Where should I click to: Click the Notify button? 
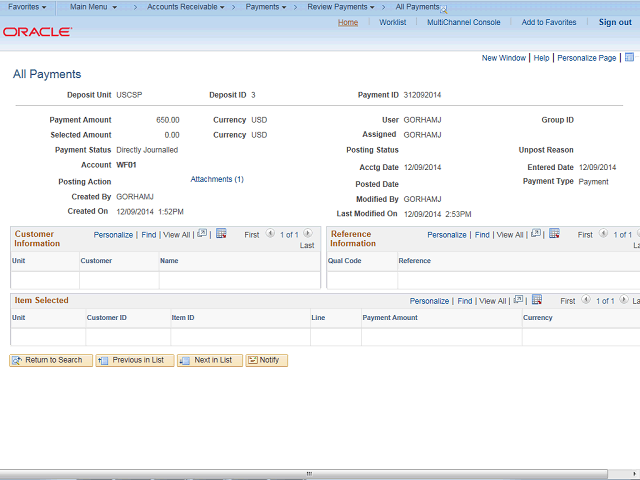(267, 360)
